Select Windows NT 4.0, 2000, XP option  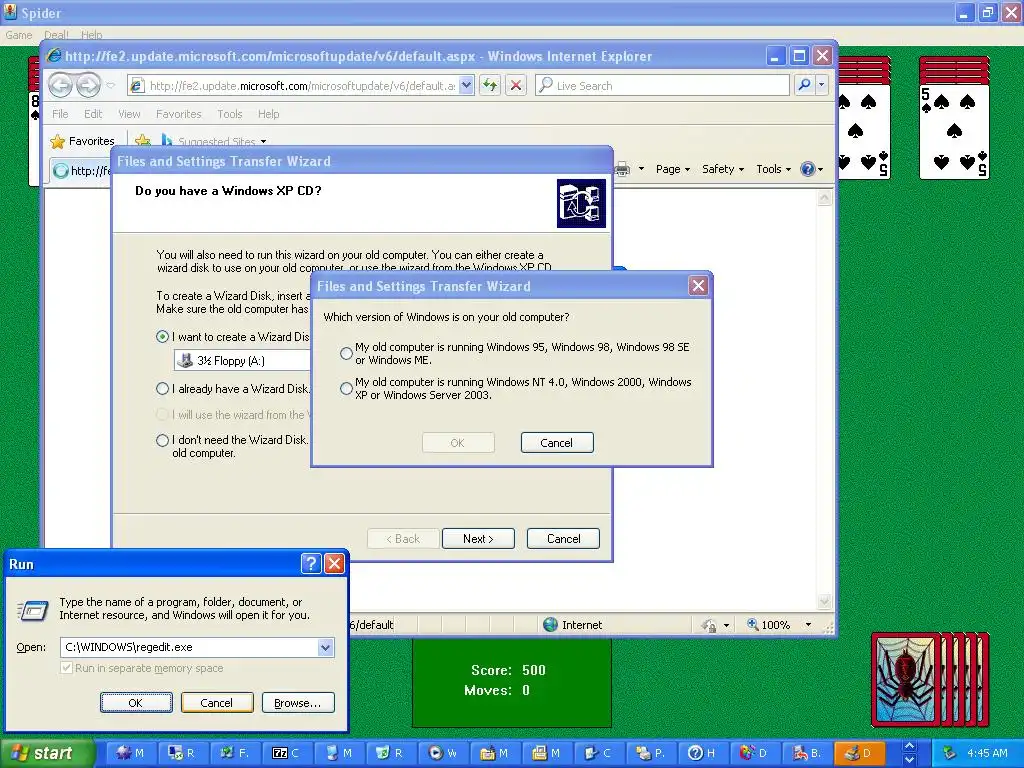(346, 389)
